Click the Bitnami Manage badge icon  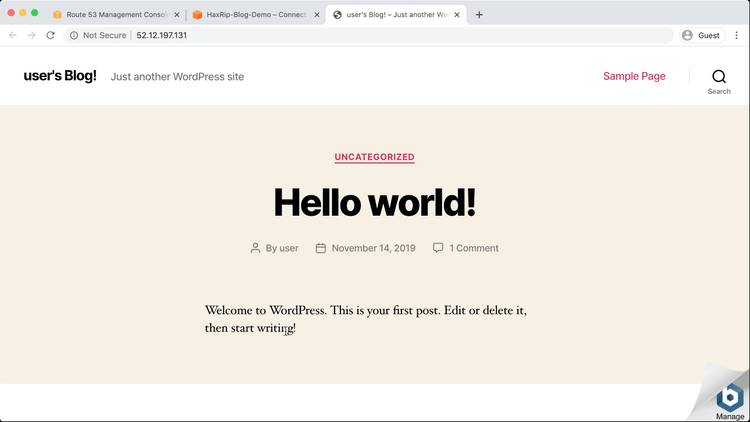point(730,397)
